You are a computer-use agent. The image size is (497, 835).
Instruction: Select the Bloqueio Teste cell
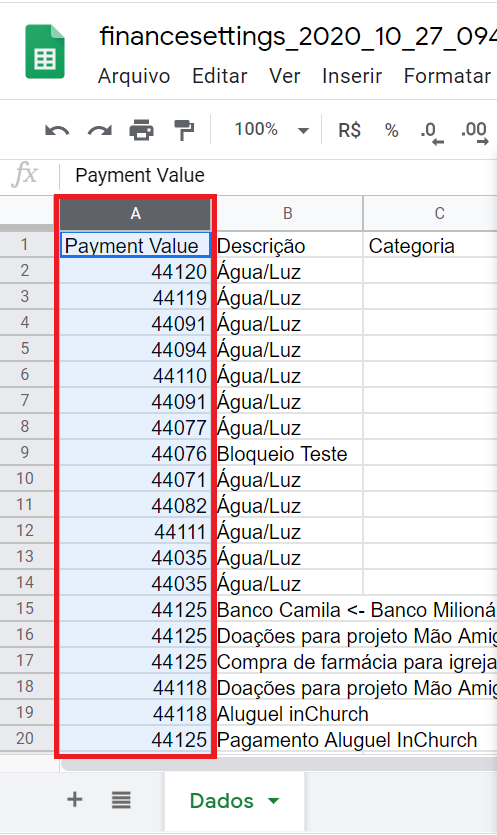coord(288,454)
